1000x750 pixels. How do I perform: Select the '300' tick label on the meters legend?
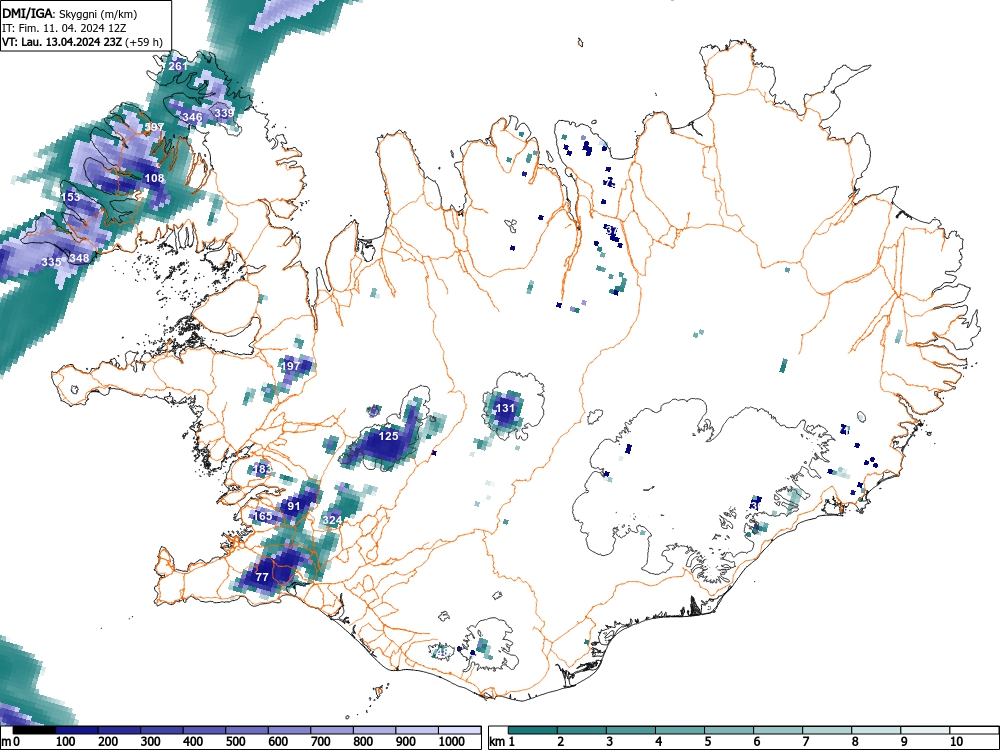pos(151,742)
